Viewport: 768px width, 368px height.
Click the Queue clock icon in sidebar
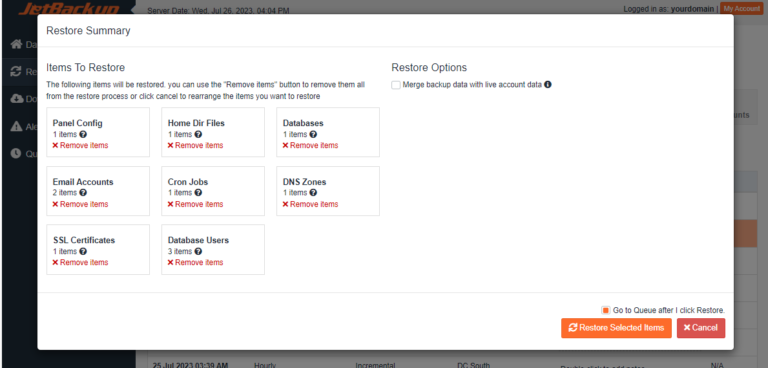pyautogui.click(x=16, y=153)
